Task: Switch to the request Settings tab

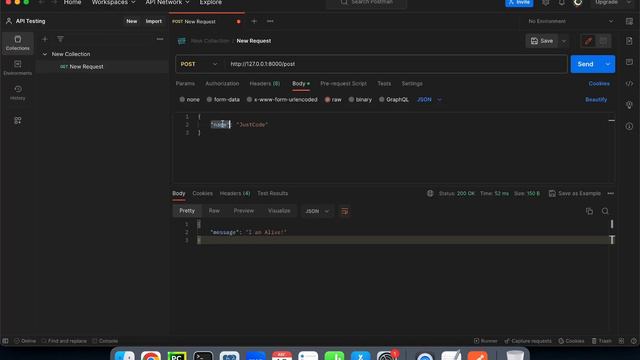Action: click(412, 83)
